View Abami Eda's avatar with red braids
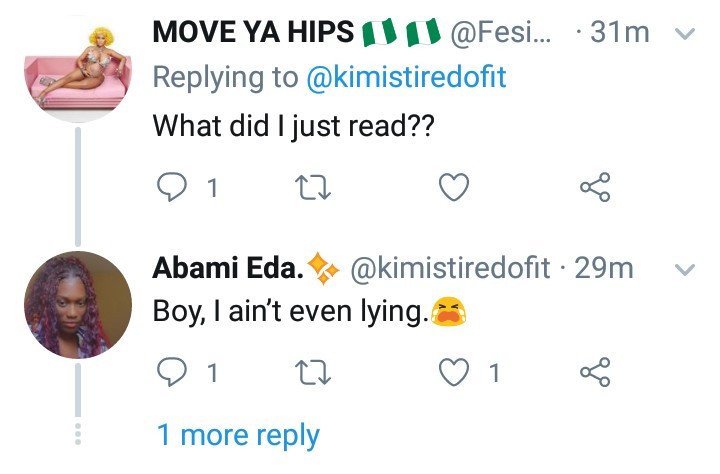720x474 pixels. click(x=78, y=305)
